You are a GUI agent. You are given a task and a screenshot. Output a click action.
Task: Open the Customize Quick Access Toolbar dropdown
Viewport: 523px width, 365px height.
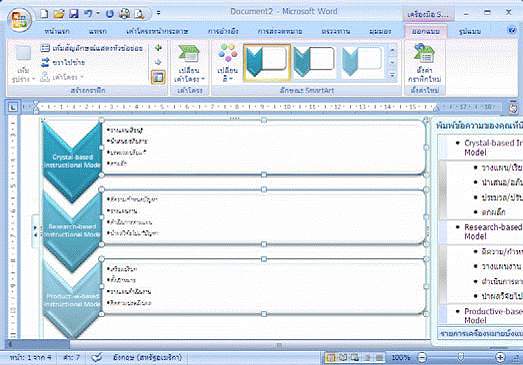tap(158, 13)
